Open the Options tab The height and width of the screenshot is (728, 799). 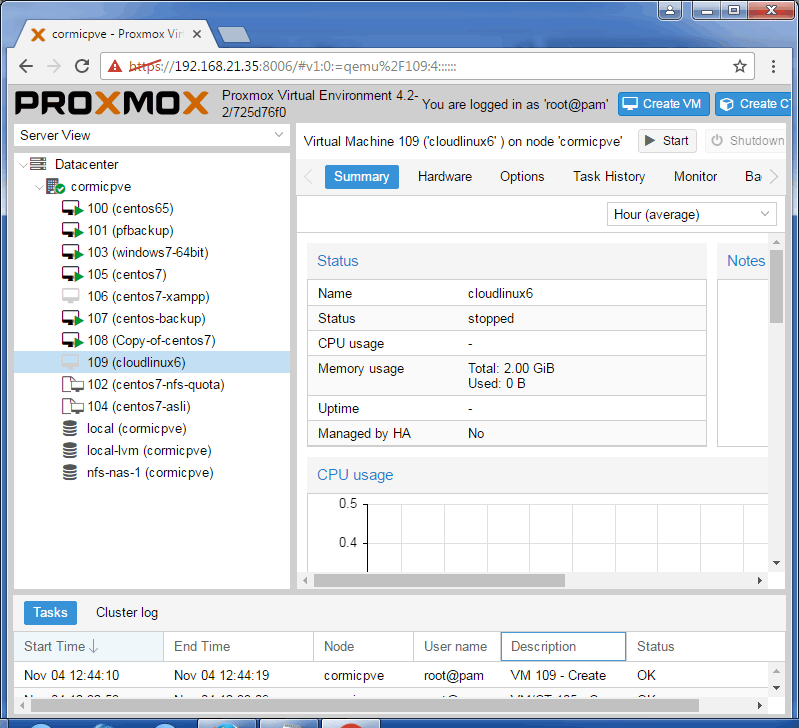coord(522,177)
